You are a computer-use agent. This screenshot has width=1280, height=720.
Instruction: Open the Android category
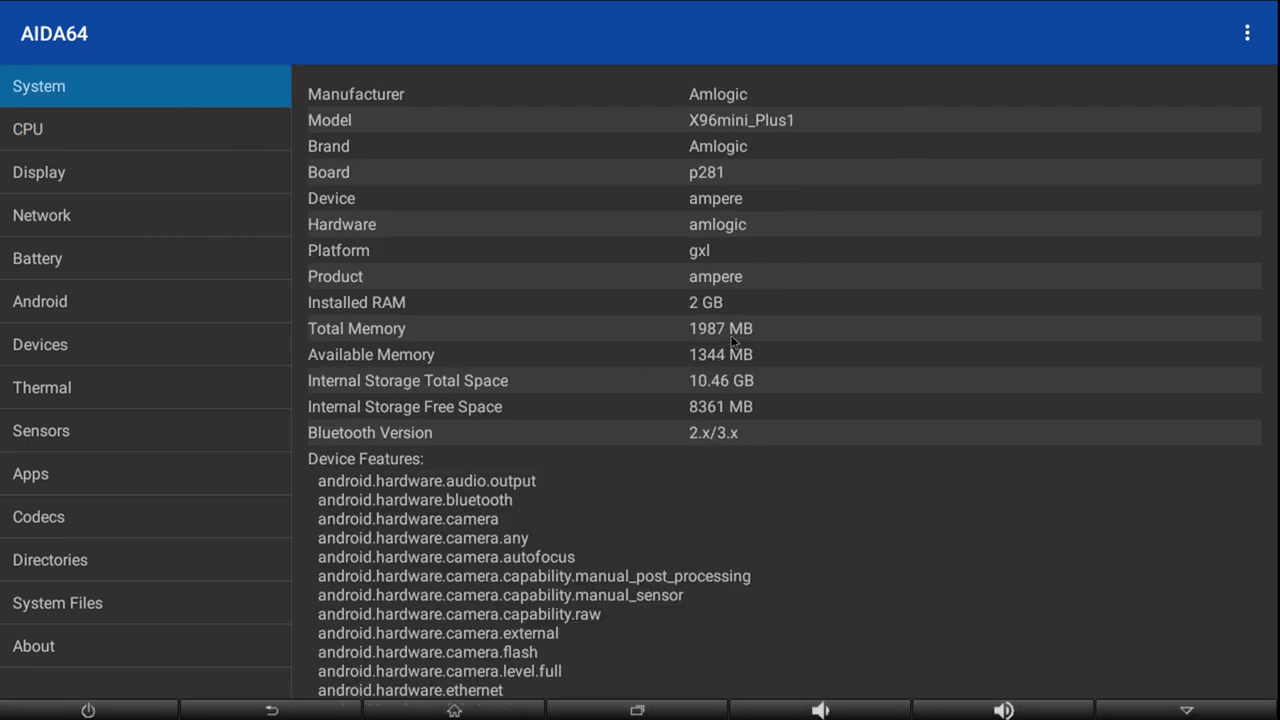pyautogui.click(x=145, y=301)
